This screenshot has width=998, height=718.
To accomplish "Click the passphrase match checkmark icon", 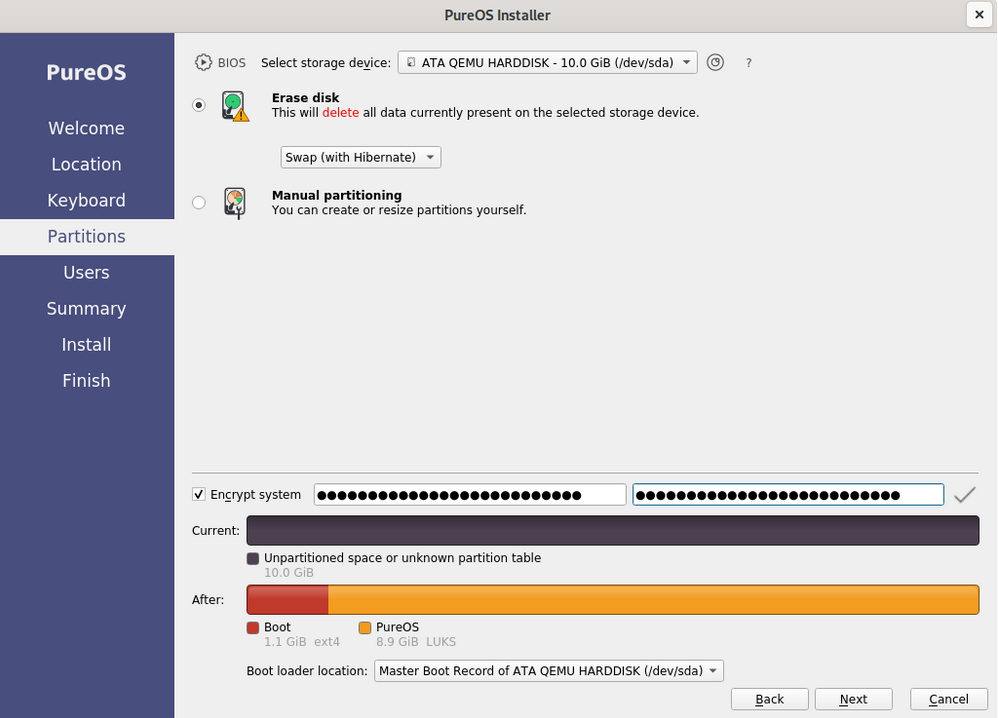I will pos(965,495).
